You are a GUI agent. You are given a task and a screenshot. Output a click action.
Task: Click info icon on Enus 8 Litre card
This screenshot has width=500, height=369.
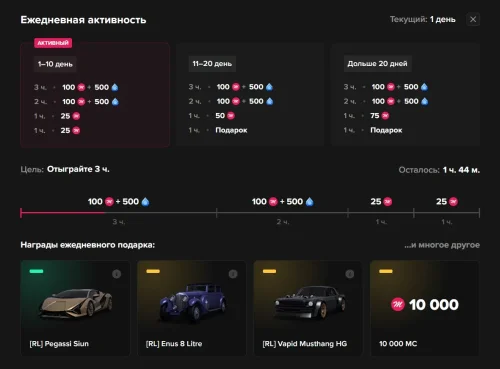[233, 274]
